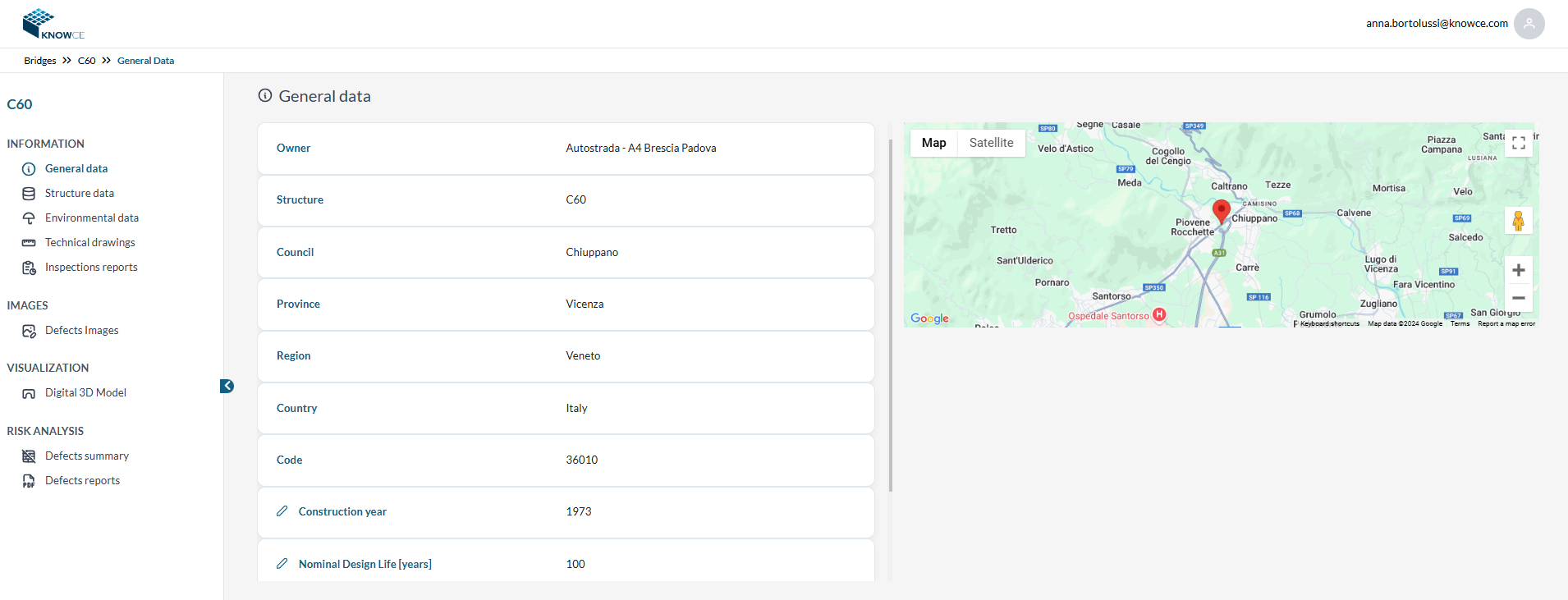
Task: Click pencil icon beside Nominal Design Life
Action: 282,564
